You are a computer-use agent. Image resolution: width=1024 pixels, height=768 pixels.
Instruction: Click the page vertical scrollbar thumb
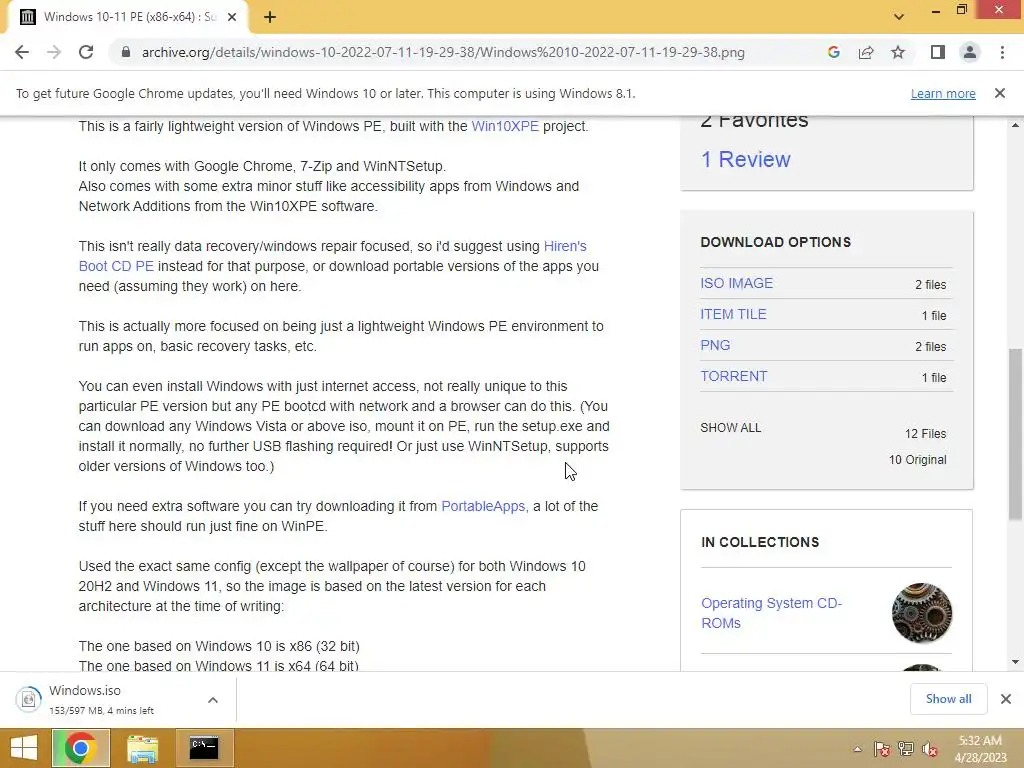[1015, 434]
